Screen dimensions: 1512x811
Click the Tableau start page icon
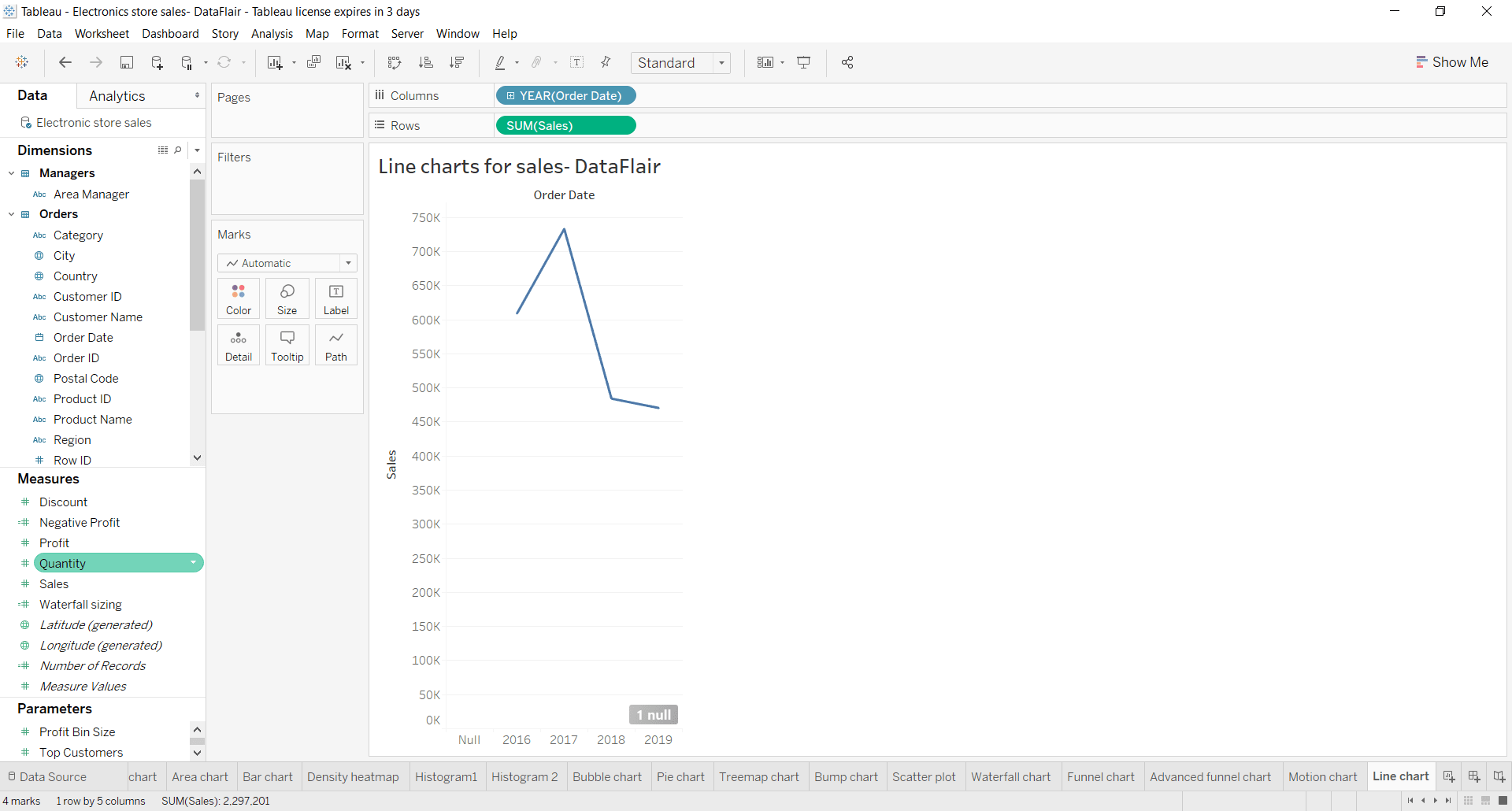(22, 62)
